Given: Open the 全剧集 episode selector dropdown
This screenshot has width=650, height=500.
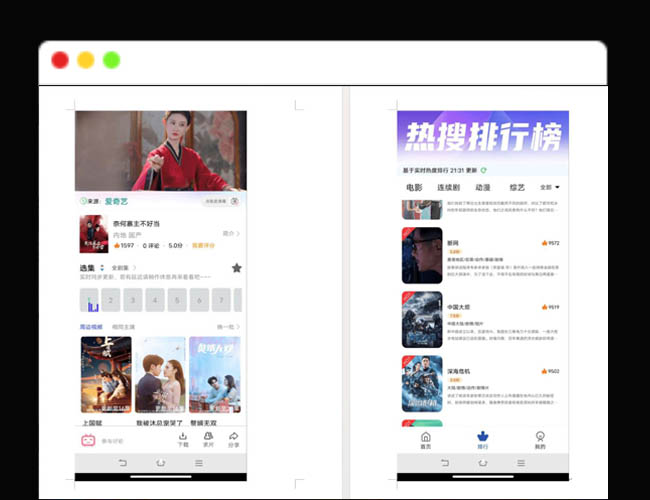Looking at the screenshot, I should coord(123,268).
